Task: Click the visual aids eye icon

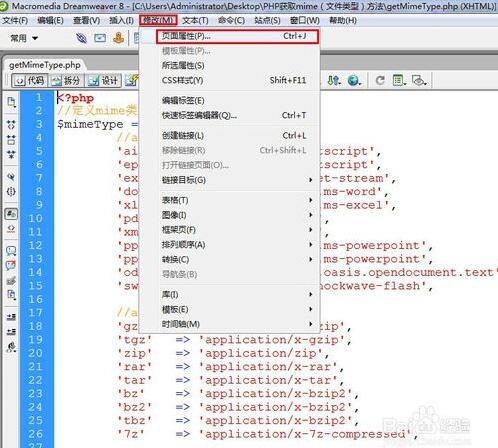Action: 419,80
